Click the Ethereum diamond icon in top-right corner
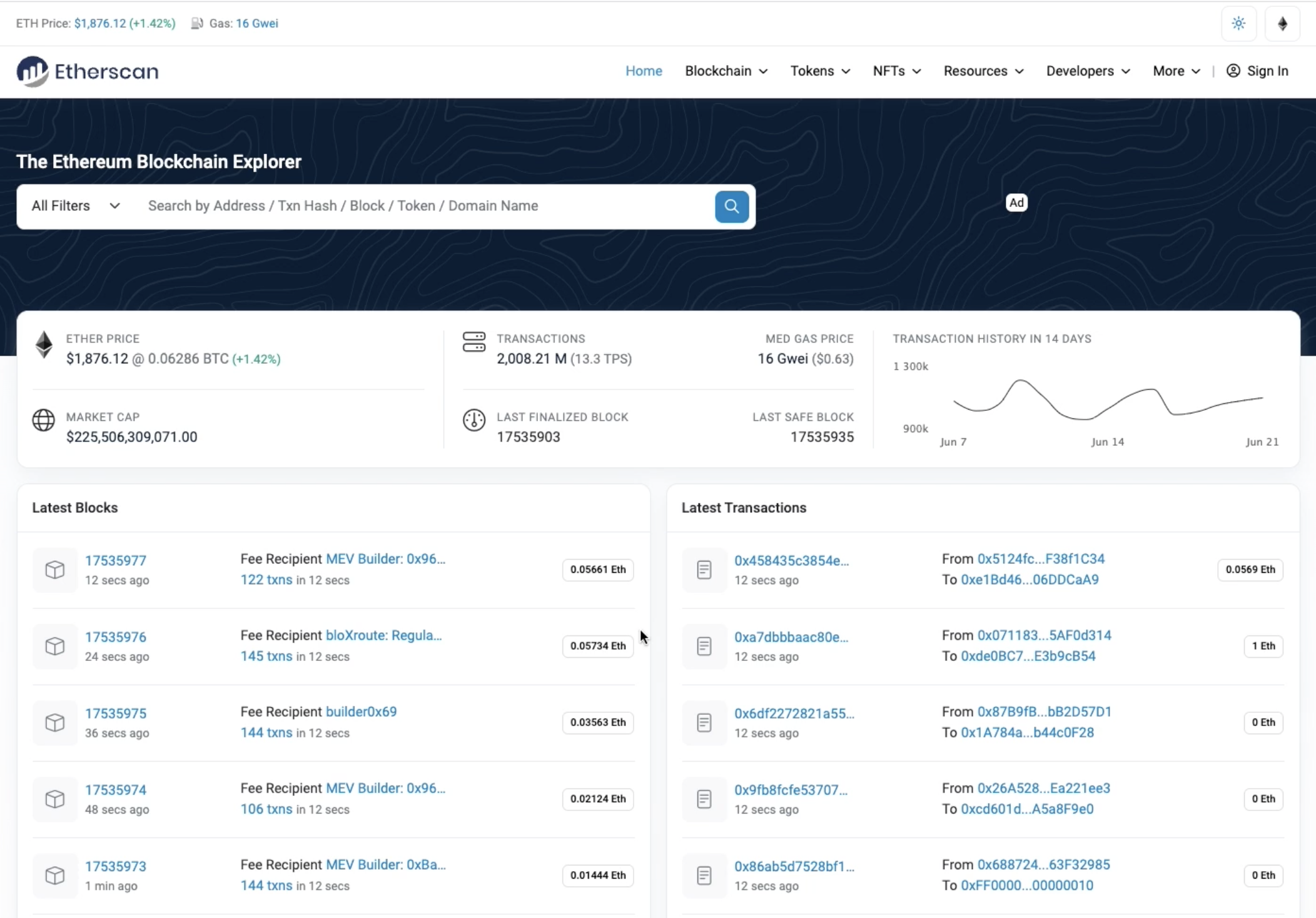 1283,23
